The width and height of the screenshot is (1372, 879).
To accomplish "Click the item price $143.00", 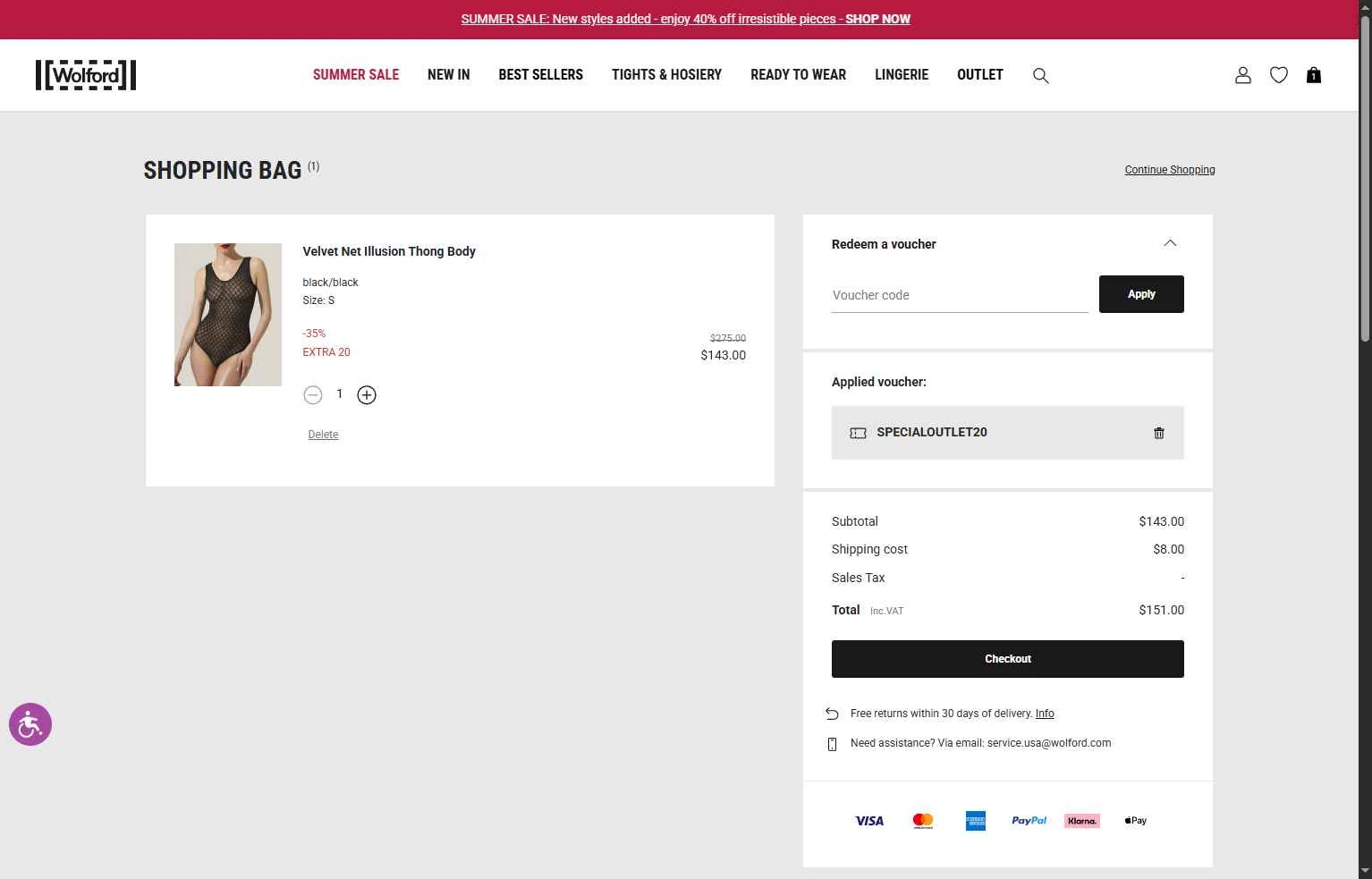I will point(724,355).
